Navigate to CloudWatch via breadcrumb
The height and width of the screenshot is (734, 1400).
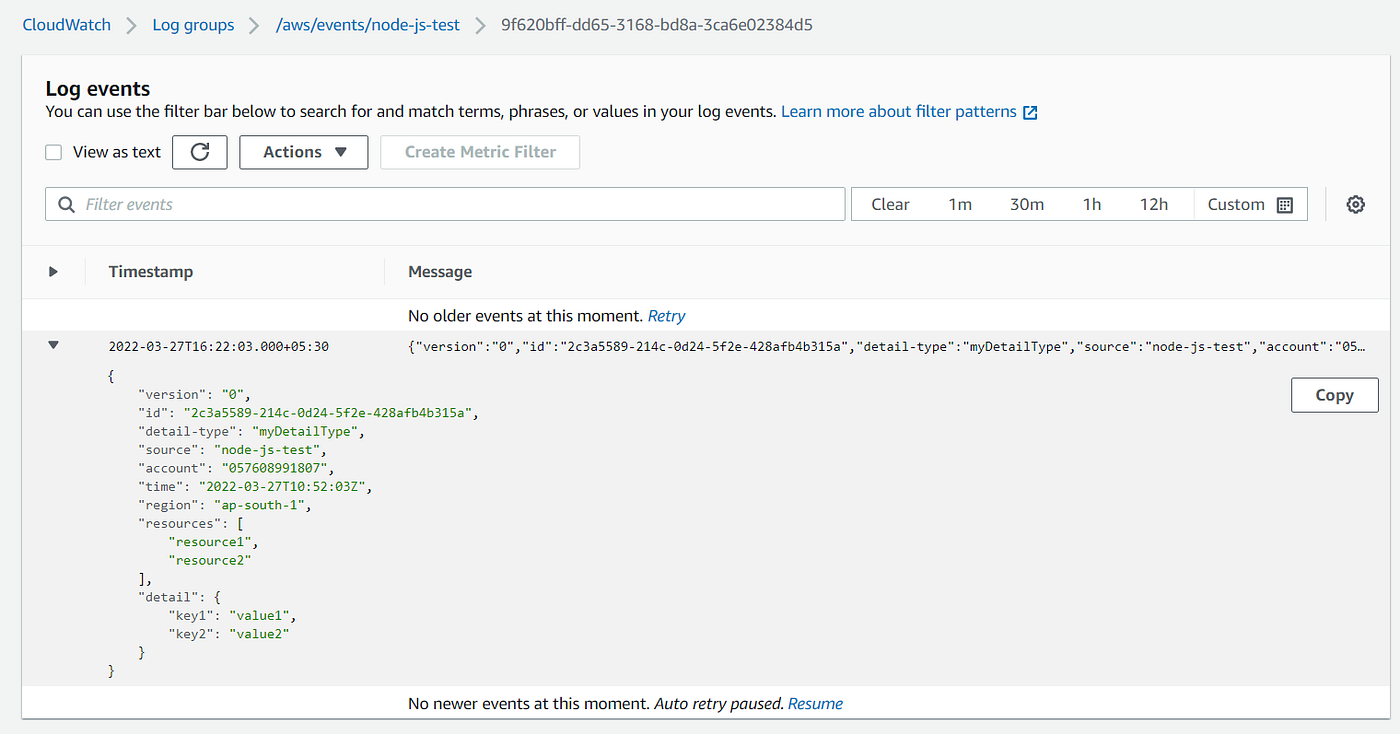pyautogui.click(x=66, y=24)
